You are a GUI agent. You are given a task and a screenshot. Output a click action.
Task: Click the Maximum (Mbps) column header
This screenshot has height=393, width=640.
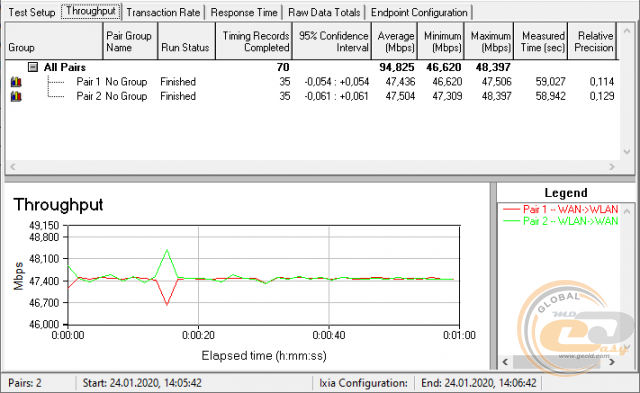coord(489,41)
